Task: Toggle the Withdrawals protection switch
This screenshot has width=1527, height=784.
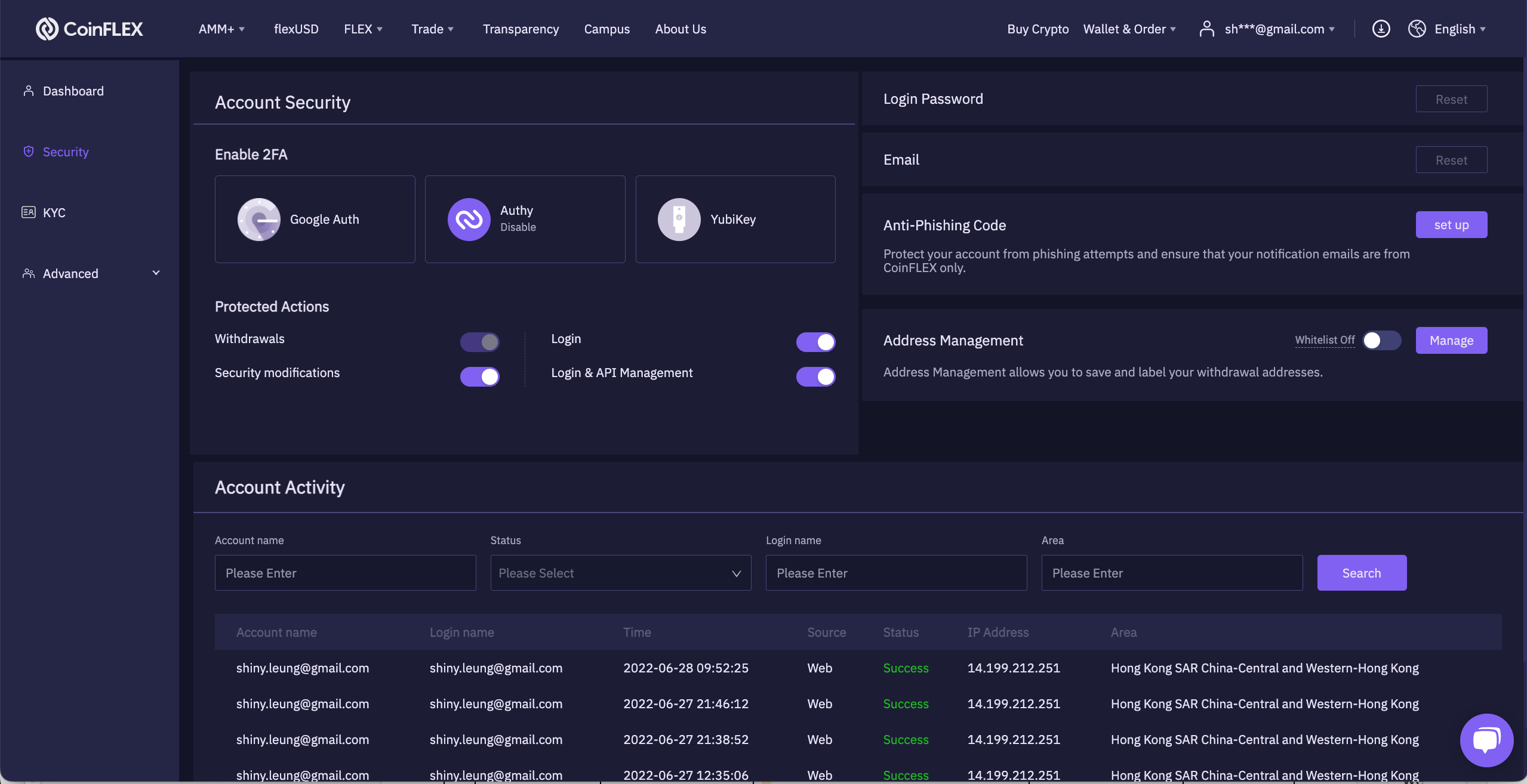Action: 479,342
